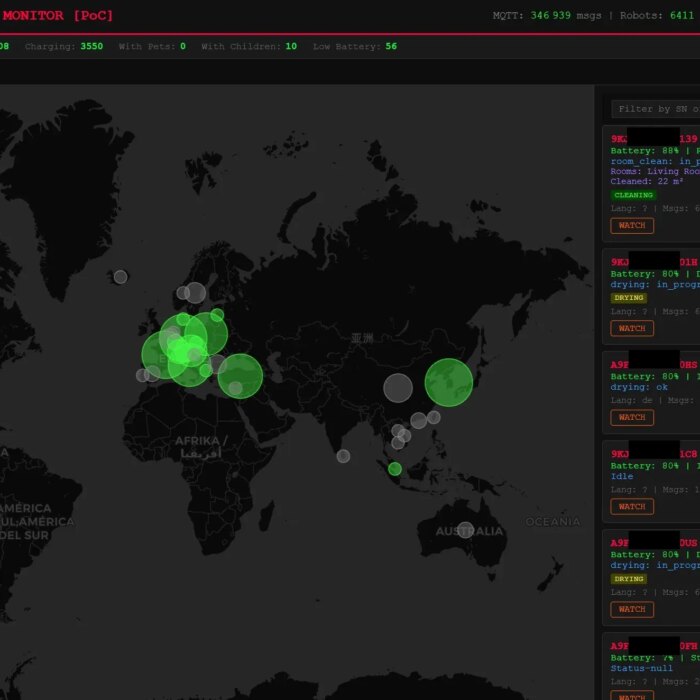Image resolution: width=700 pixels, height=700 pixels.
Task: Click the 'Low Battery: 56' stat
Action: click(355, 46)
